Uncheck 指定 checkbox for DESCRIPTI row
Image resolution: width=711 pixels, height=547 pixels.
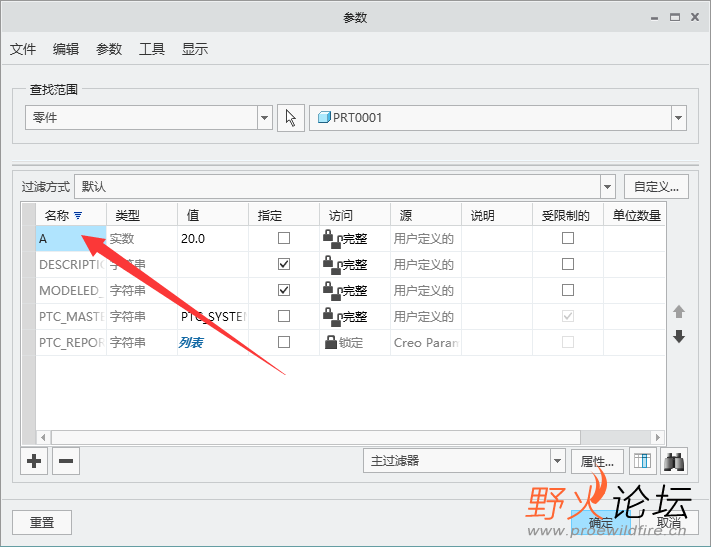point(284,264)
